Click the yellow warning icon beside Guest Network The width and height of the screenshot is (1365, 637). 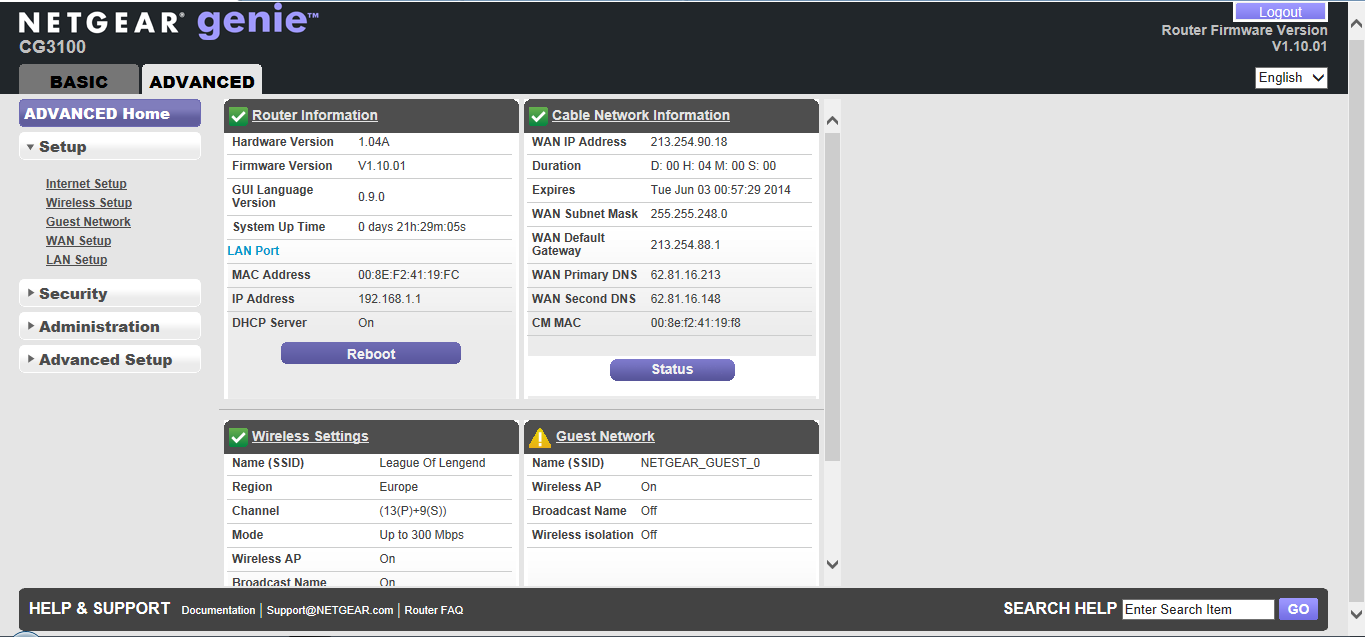(540, 437)
